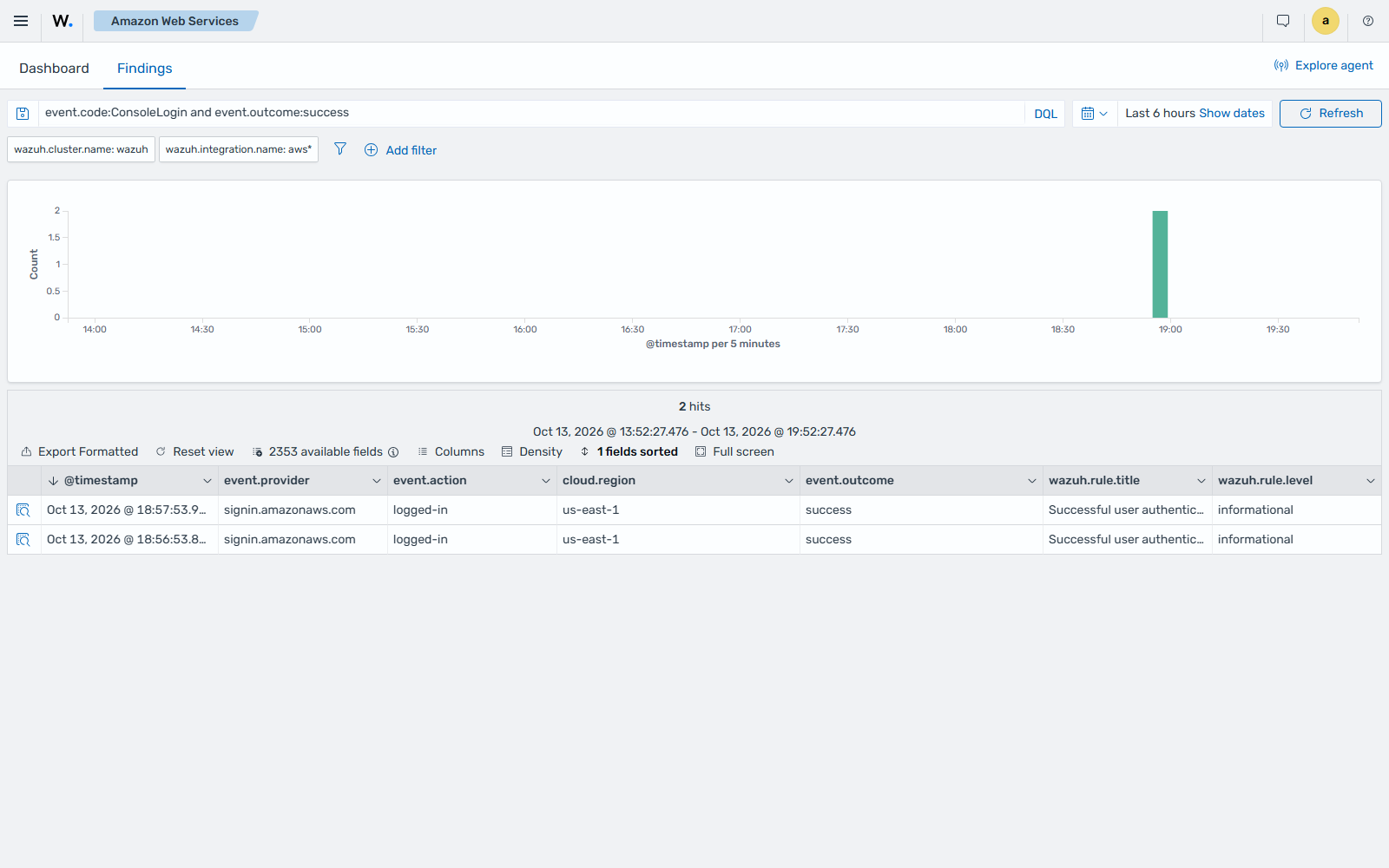Click logged-in in the 18:56:53 row
The height and width of the screenshot is (868, 1389).
[x=420, y=539]
